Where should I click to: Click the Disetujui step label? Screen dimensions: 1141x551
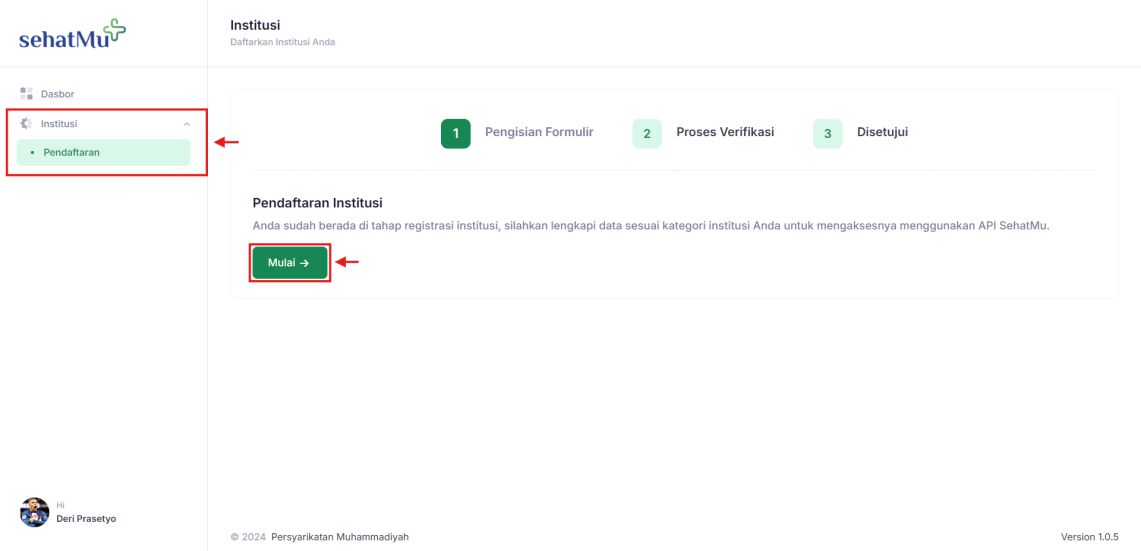[883, 132]
